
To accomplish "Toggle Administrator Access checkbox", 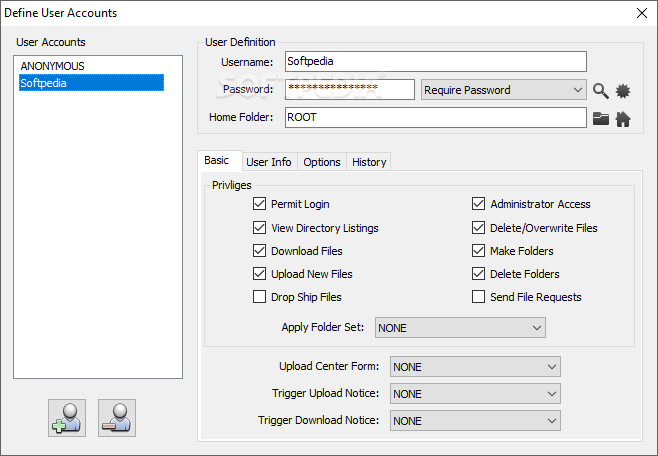I will pos(479,204).
